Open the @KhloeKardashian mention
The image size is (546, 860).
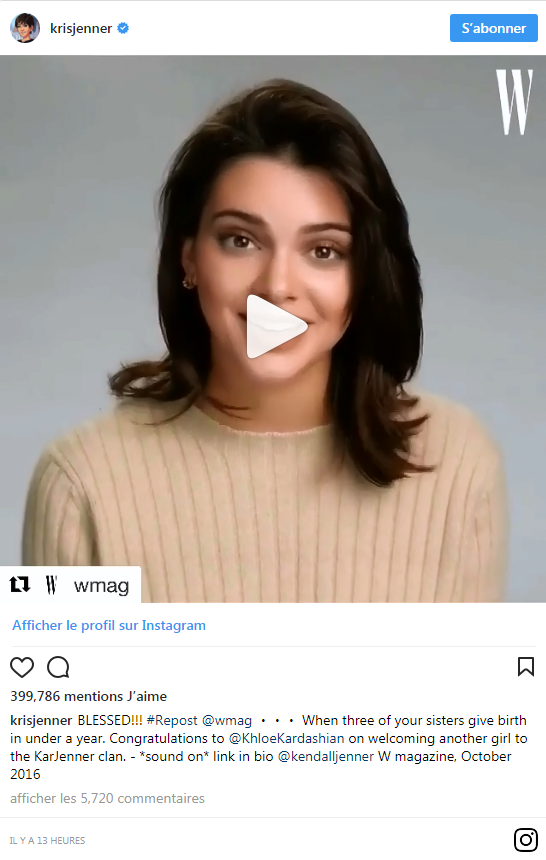point(286,738)
